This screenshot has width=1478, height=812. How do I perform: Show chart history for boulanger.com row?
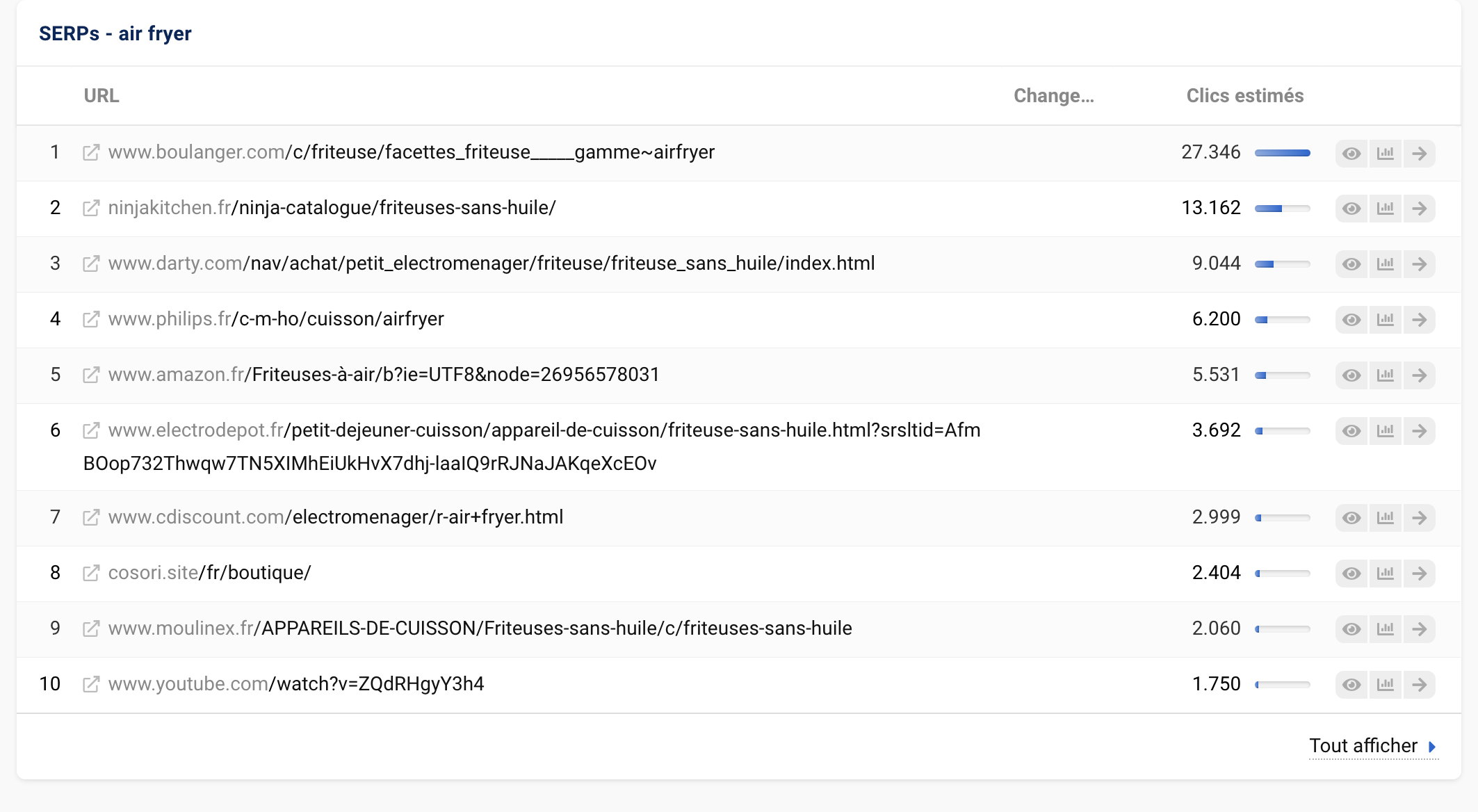[1386, 153]
